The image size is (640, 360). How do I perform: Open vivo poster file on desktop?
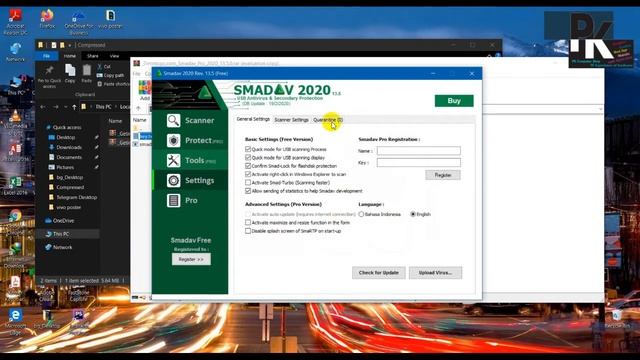tap(110, 19)
